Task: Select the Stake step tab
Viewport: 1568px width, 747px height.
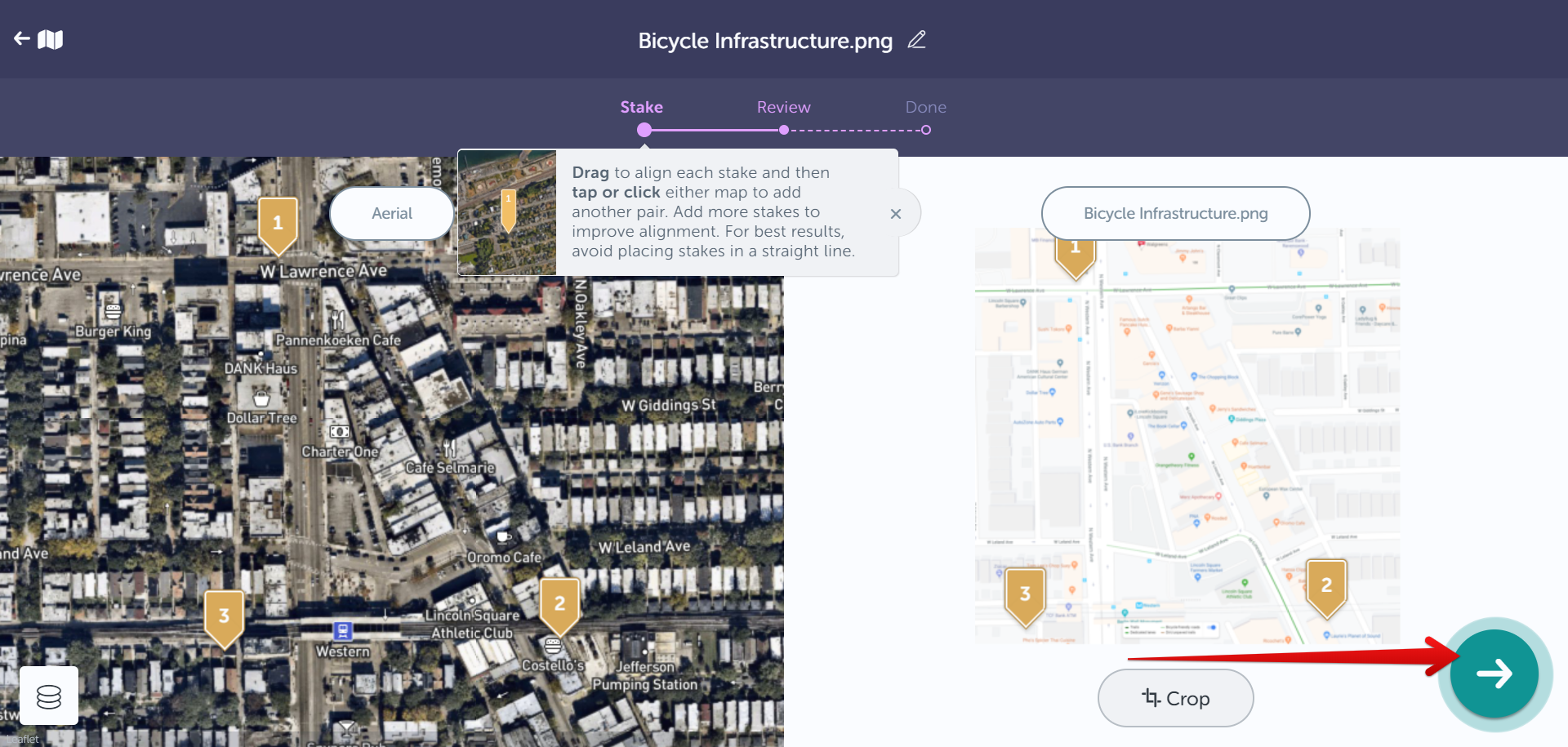Action: click(x=641, y=107)
